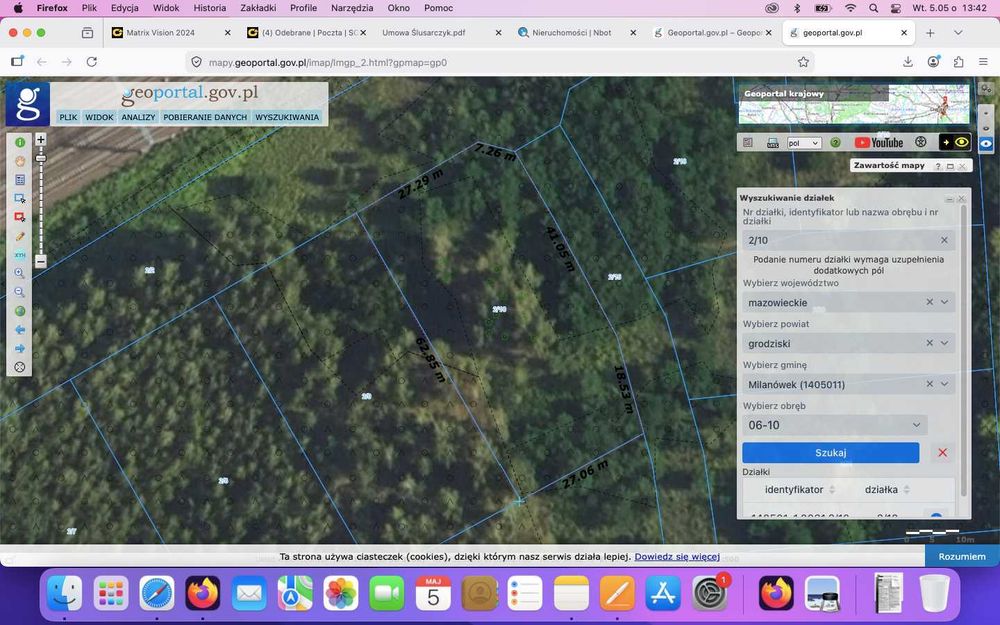Click the green help question mark

[x=835, y=143]
